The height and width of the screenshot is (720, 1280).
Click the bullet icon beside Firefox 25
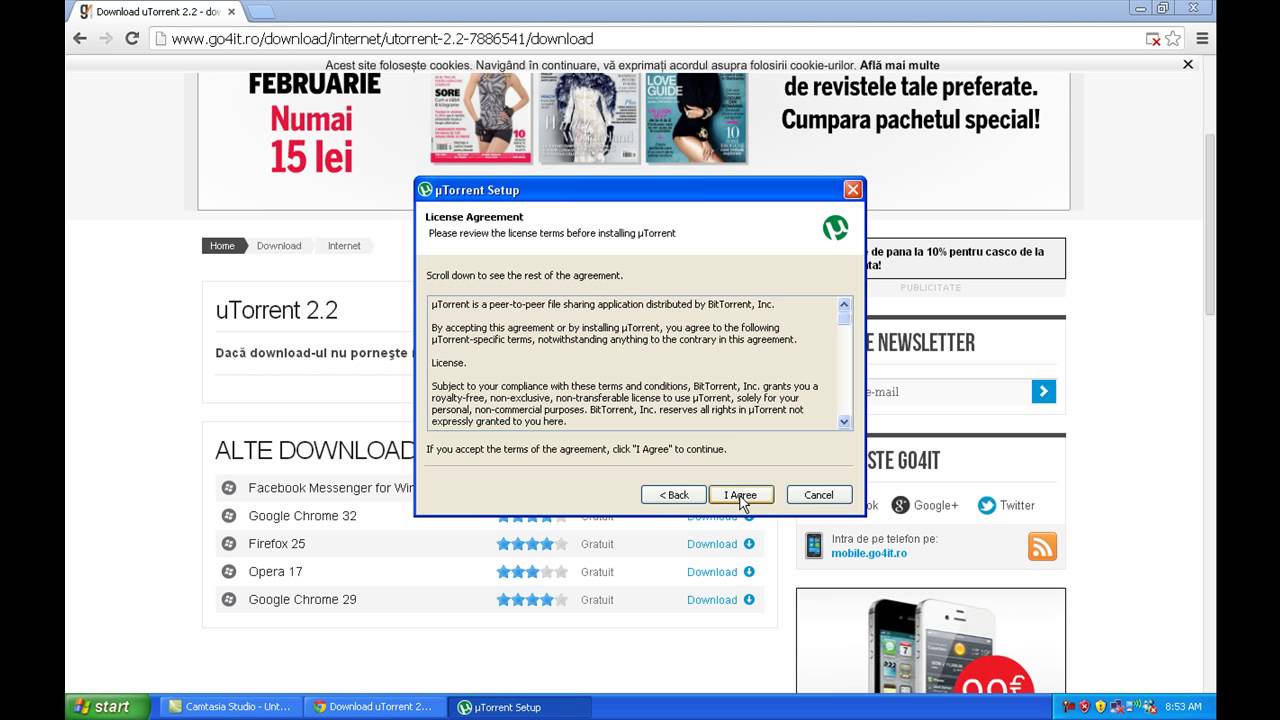(x=229, y=544)
